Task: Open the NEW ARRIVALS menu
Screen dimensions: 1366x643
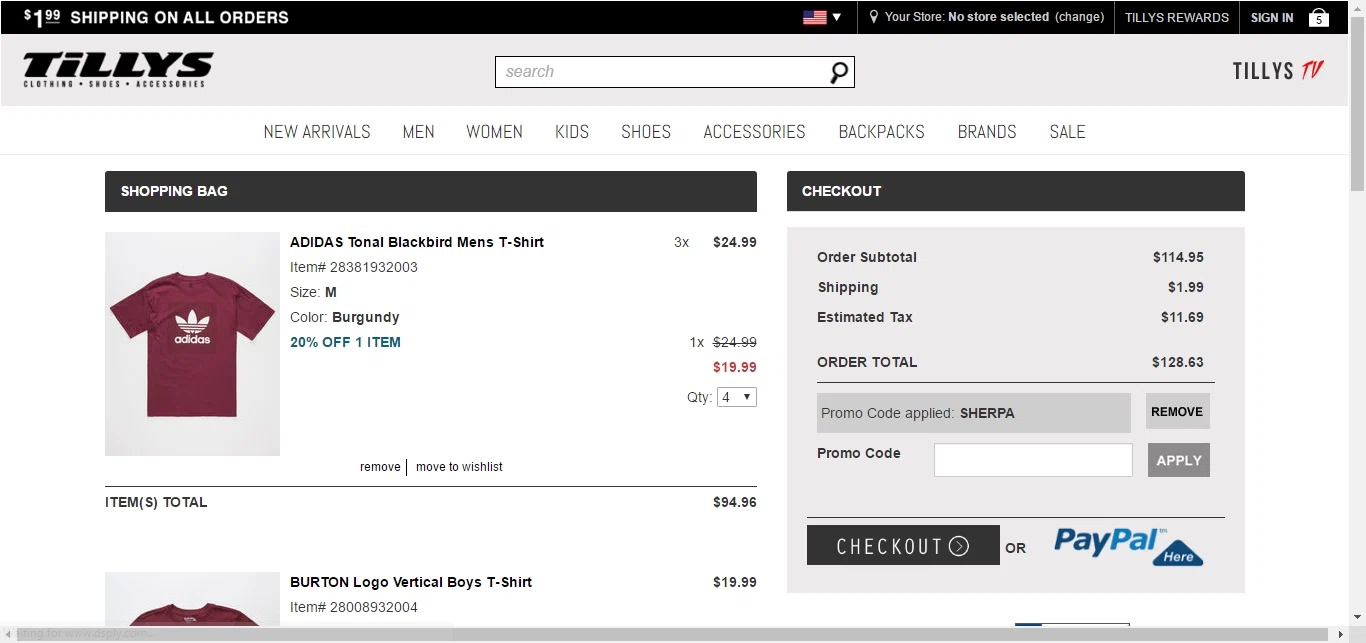Action: [317, 132]
